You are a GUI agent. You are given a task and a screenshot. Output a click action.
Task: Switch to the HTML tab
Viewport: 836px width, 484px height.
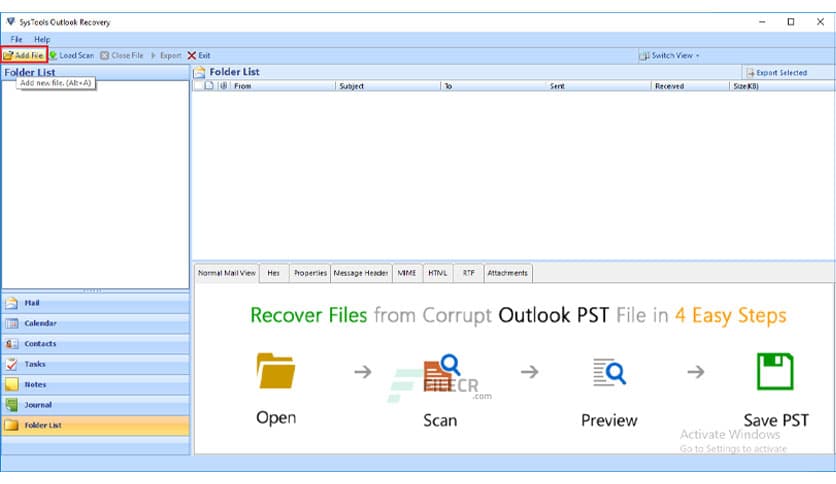click(x=438, y=273)
